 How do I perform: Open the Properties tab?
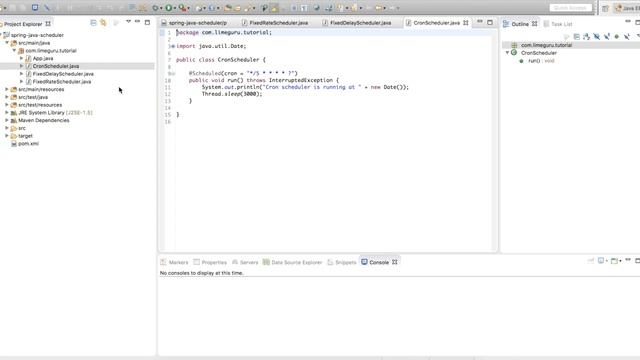(210, 262)
